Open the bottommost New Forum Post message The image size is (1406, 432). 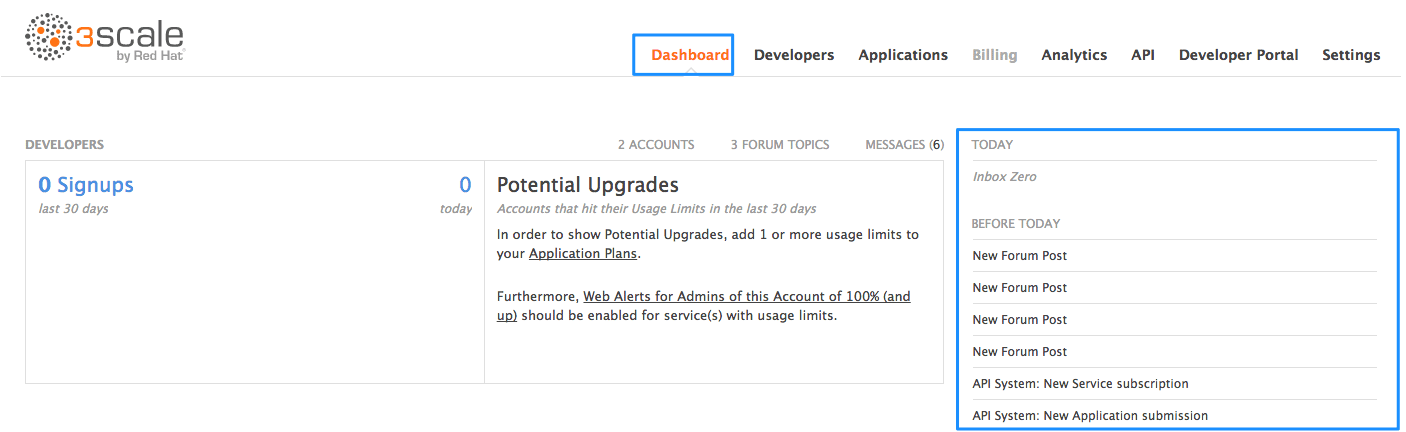1019,352
